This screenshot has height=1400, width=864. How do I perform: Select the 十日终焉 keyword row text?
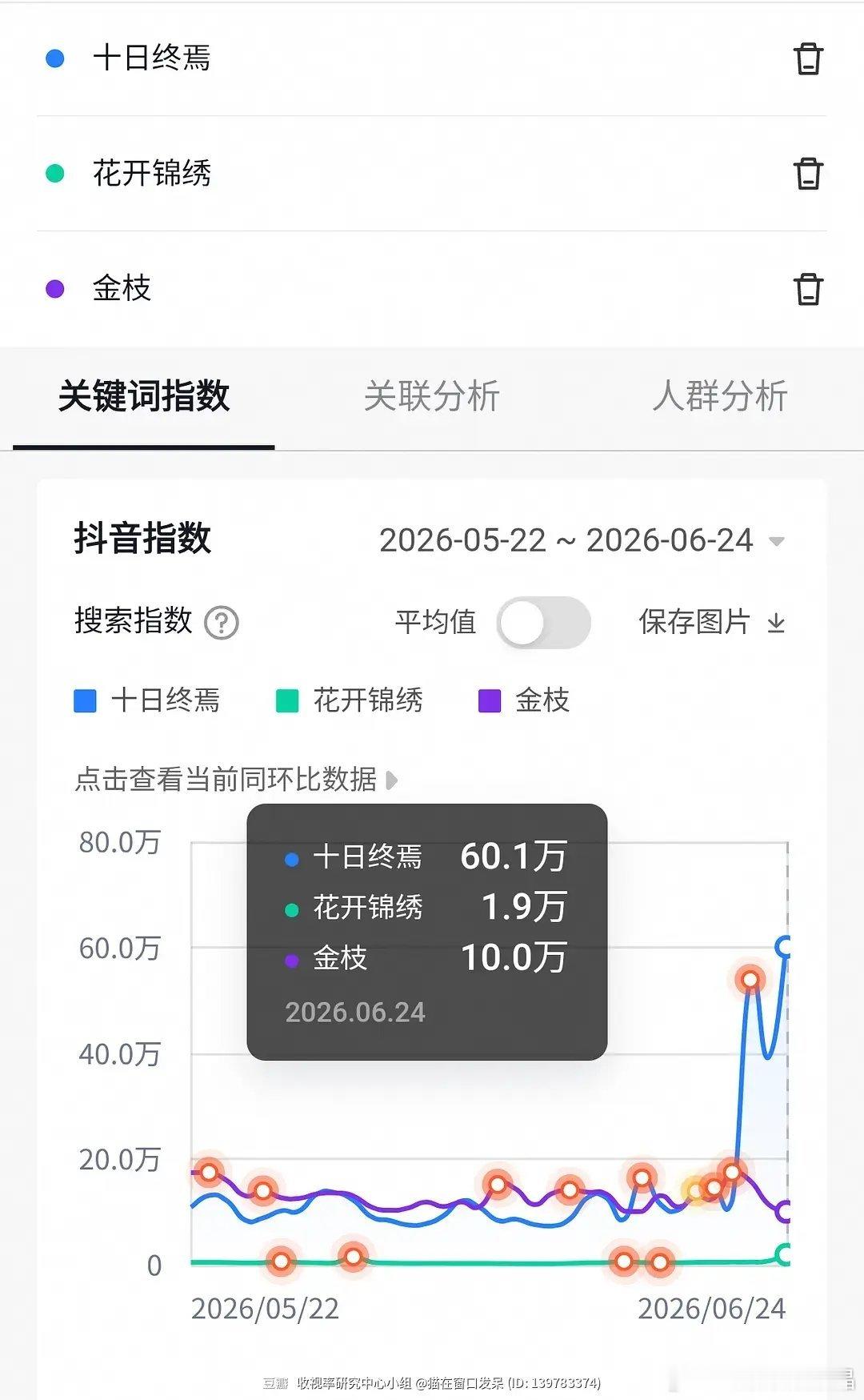pyautogui.click(x=152, y=58)
